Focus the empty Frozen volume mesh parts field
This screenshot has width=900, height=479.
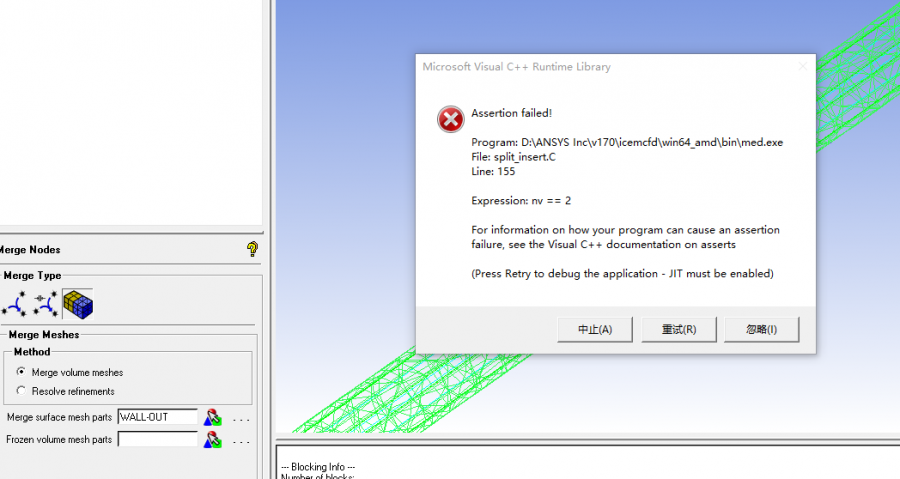(158, 439)
